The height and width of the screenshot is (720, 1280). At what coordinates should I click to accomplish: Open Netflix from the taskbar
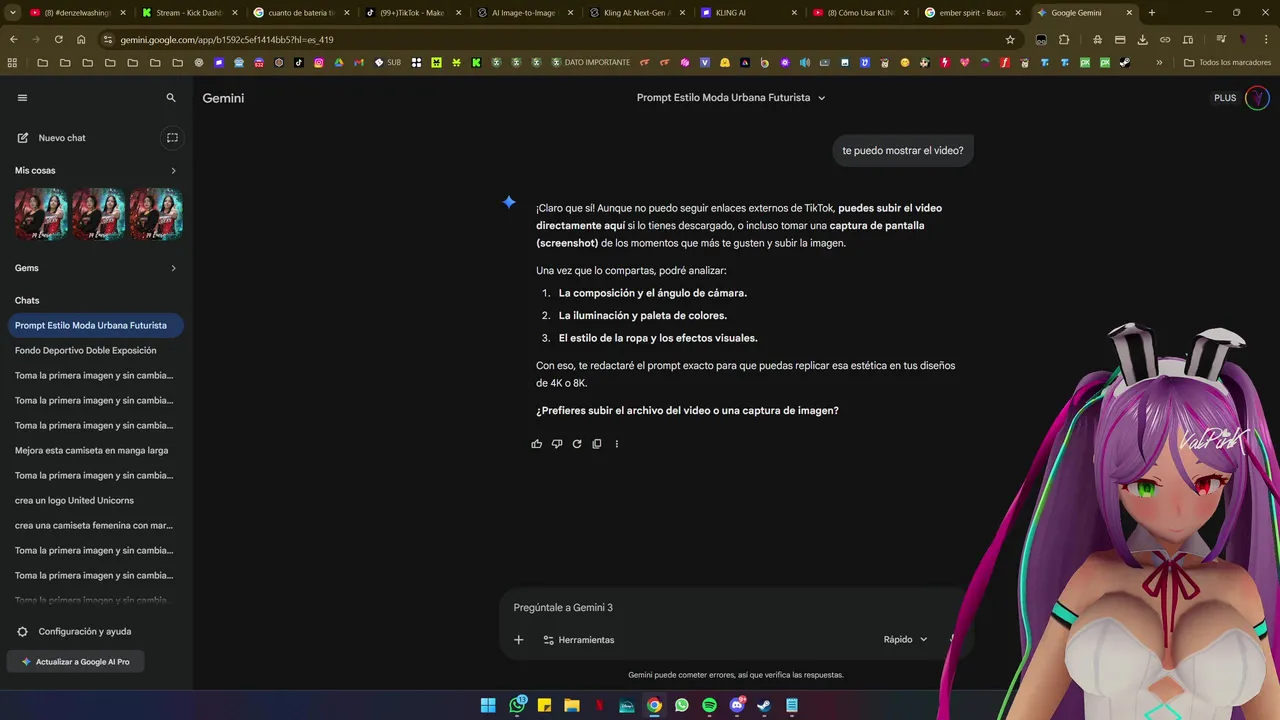599,705
